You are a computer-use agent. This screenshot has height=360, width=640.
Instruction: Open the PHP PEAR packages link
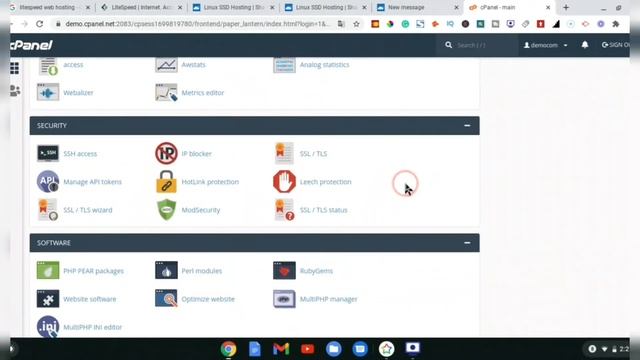point(93,271)
